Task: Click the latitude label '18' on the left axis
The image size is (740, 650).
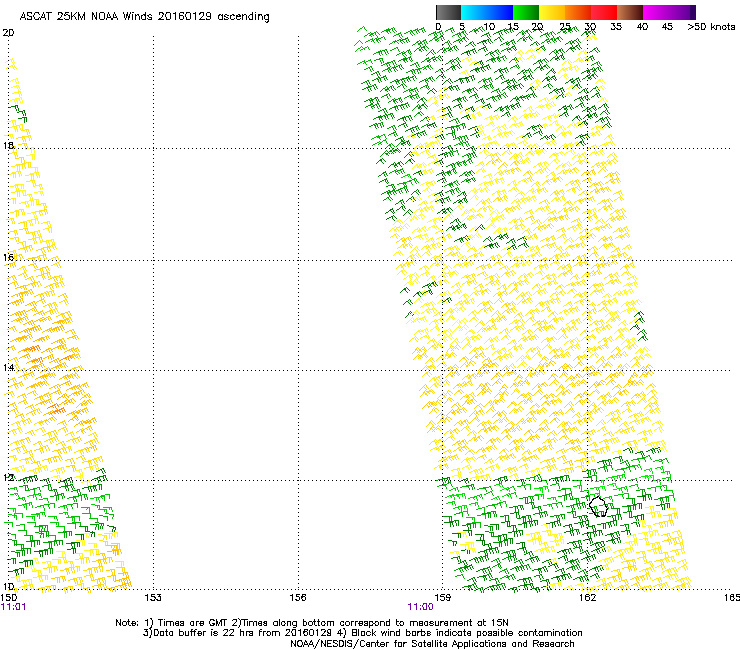Action: [8, 145]
